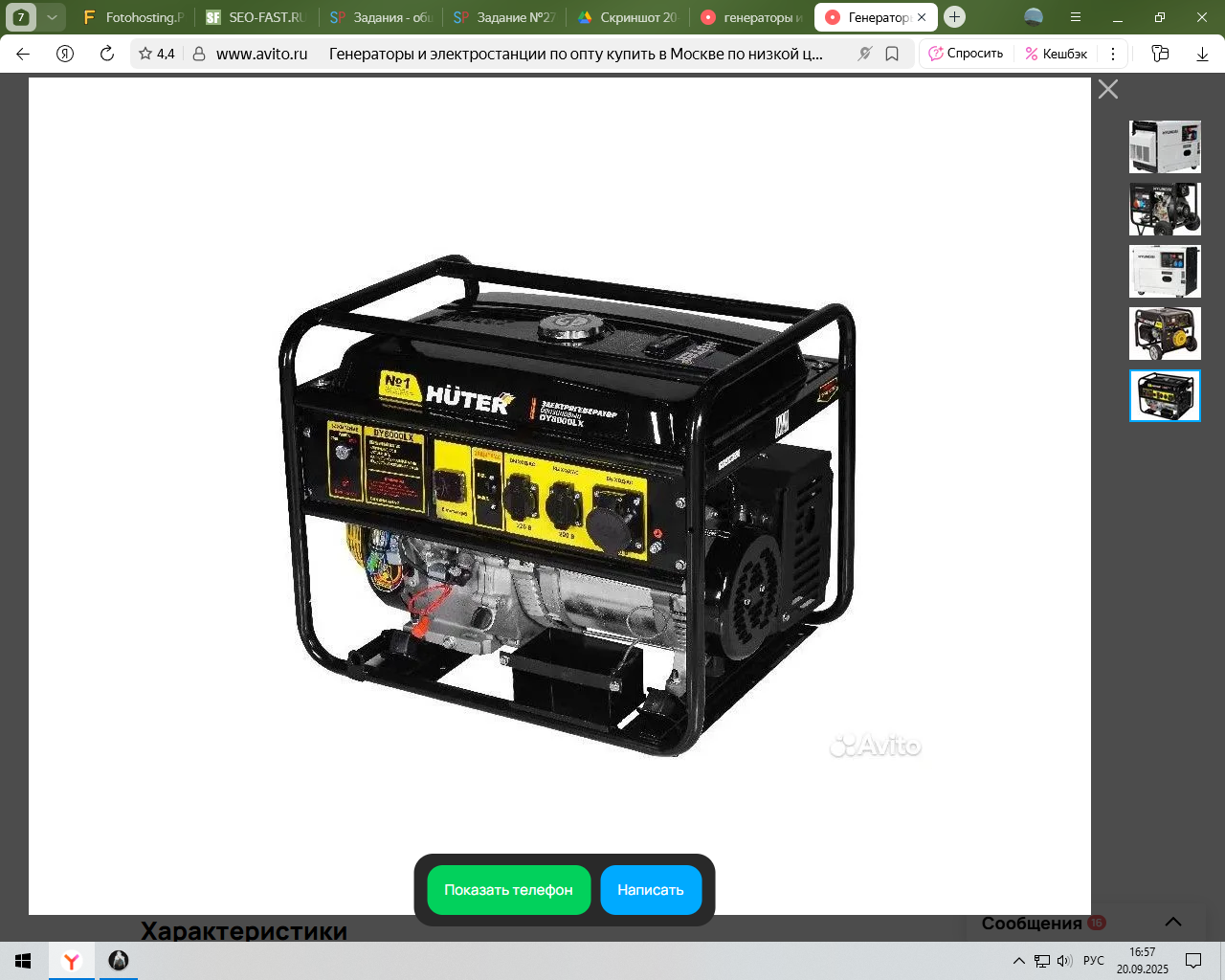The width and height of the screenshot is (1225, 980).
Task: Click the Yandex Browser taskbar icon
Action: click(x=72, y=961)
